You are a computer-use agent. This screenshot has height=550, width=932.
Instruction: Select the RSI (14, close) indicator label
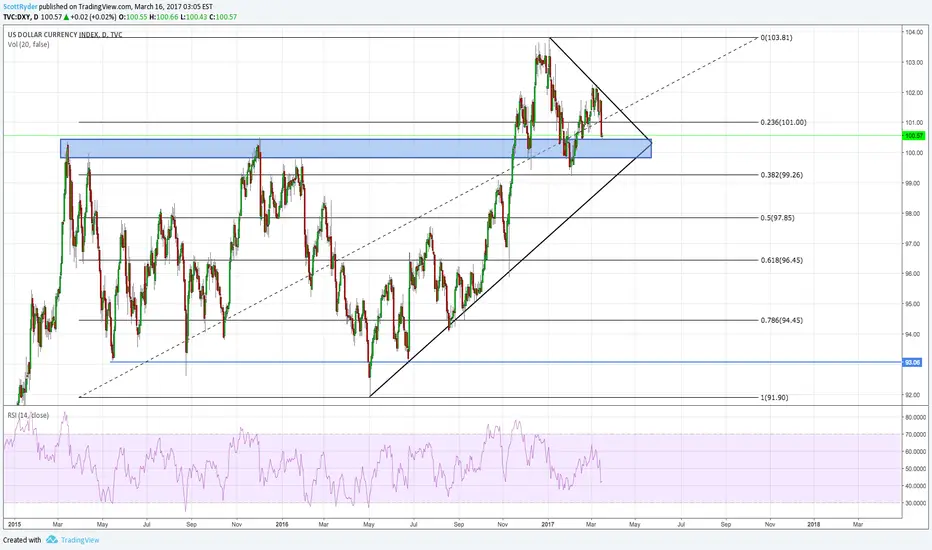pos(28,415)
